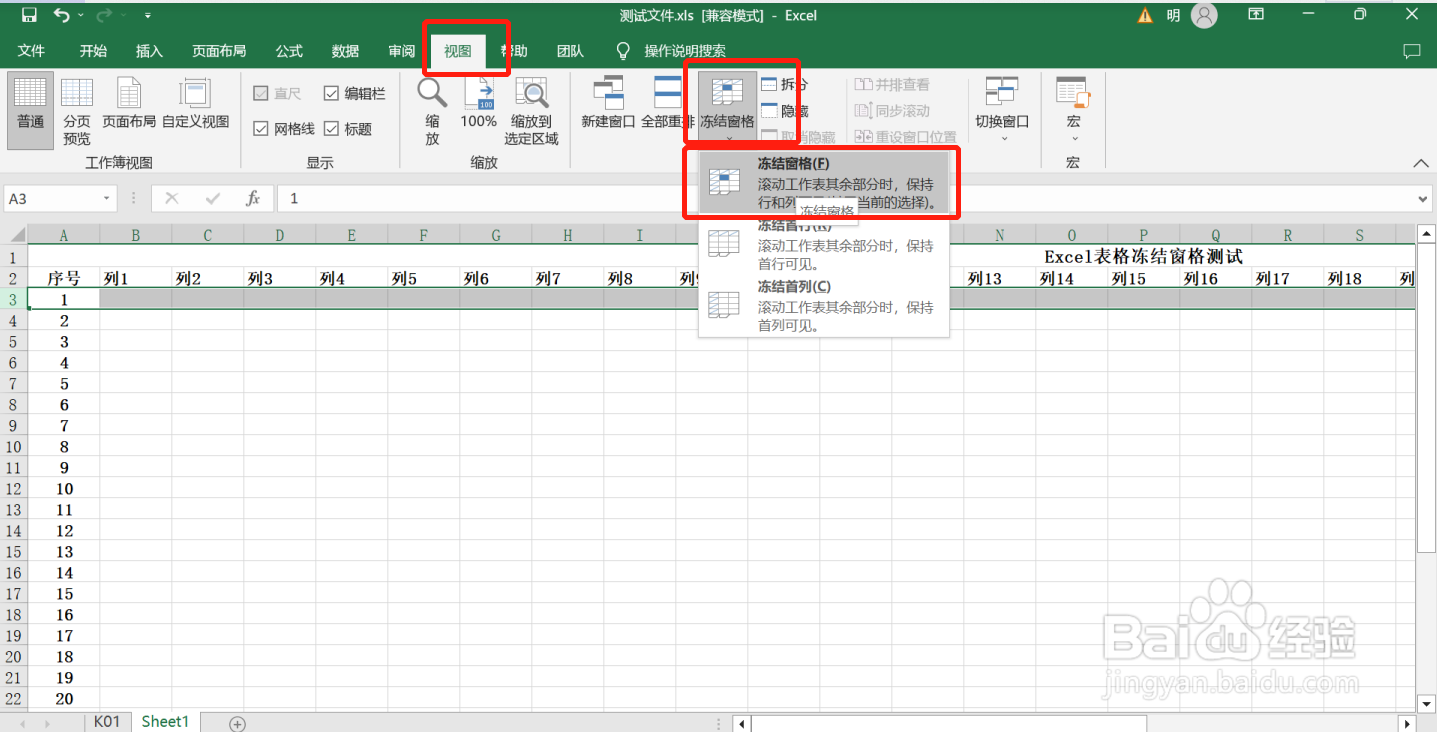Click Reset Window Position (重设窗口位置)

click(x=905, y=137)
